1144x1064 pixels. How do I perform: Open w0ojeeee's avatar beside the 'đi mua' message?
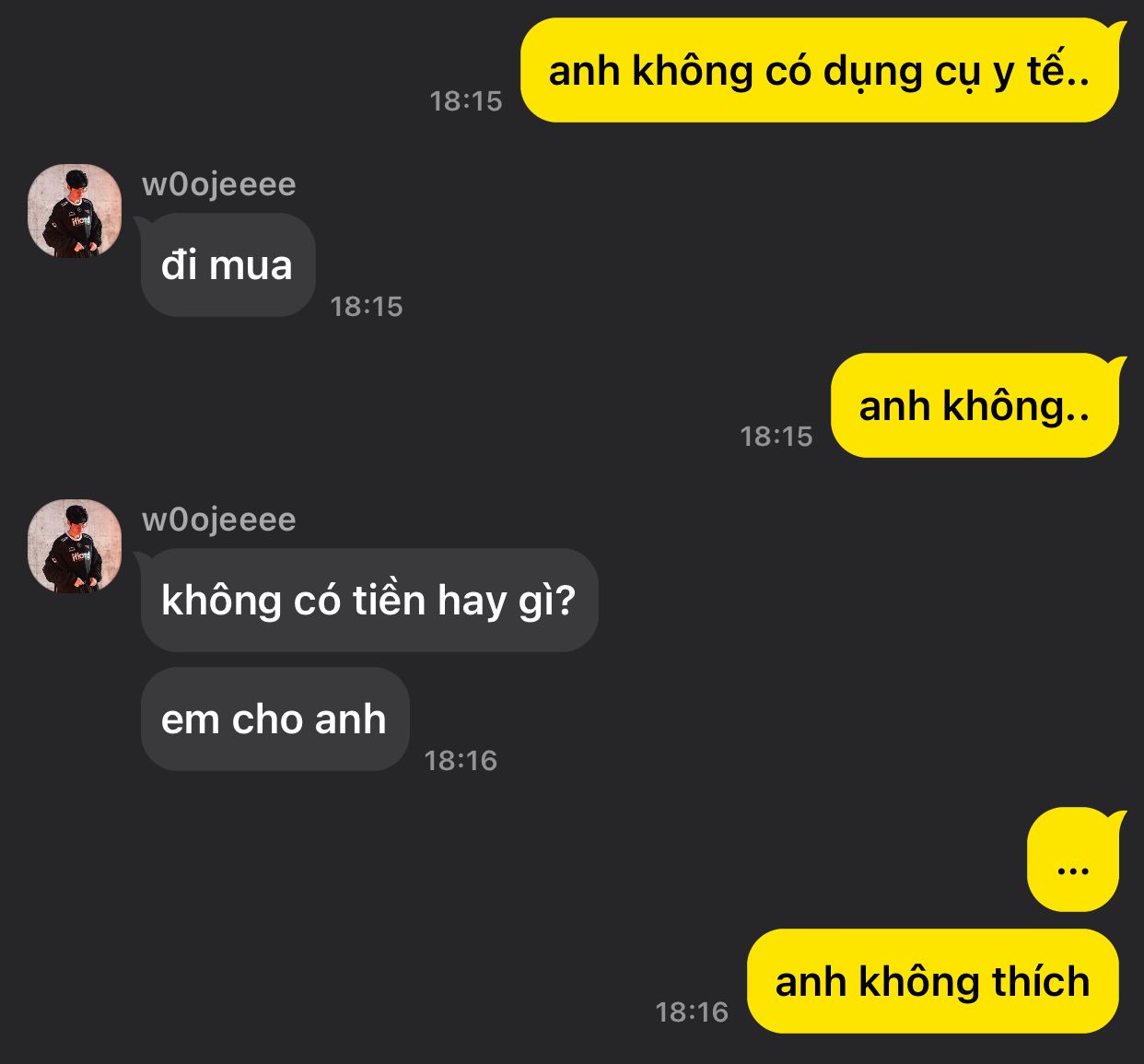point(75,211)
